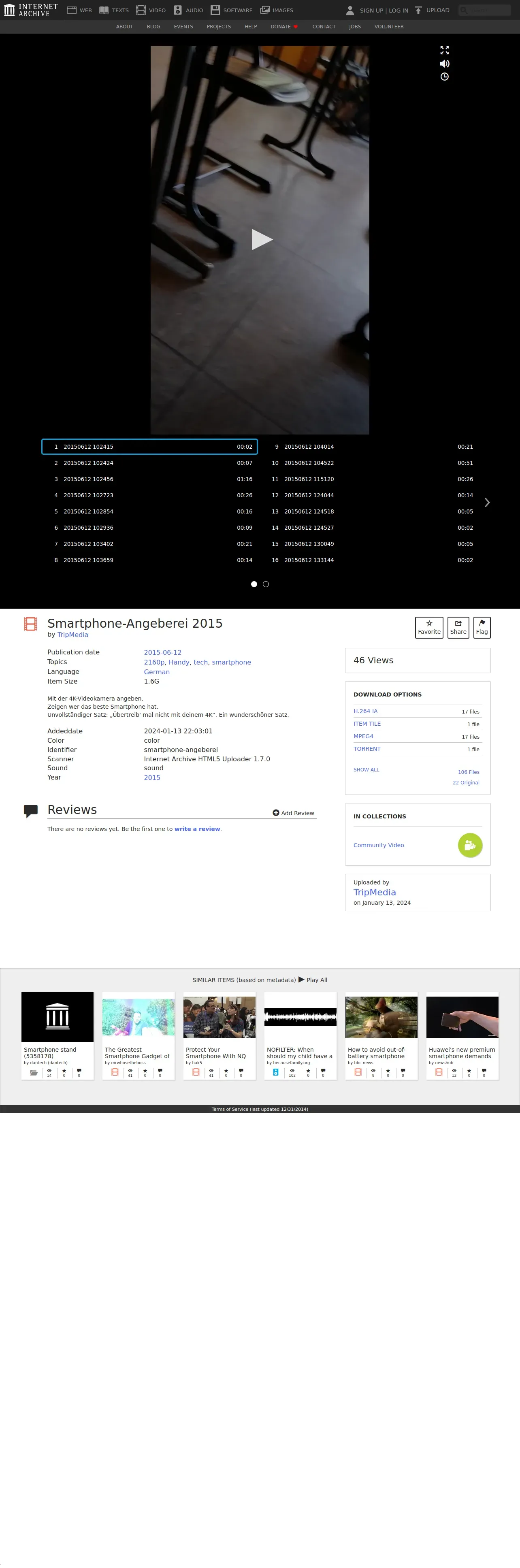The image size is (520, 1568).
Task: Select second playlist page dot
Action: (266, 584)
